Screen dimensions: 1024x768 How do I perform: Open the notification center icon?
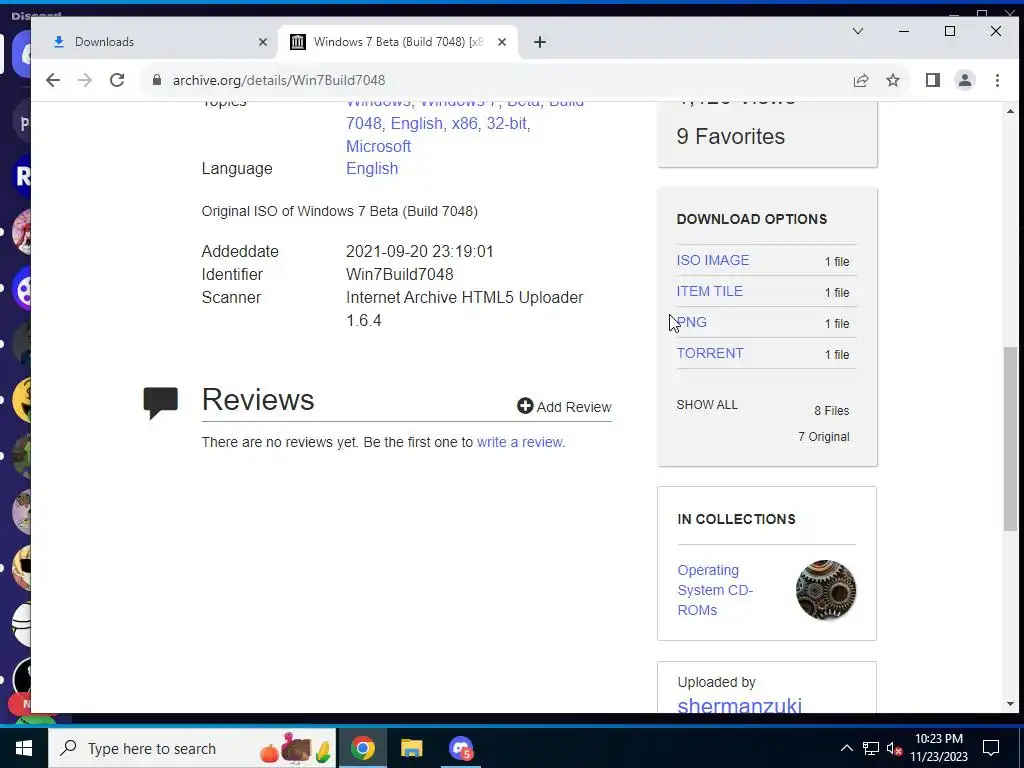pos(991,748)
